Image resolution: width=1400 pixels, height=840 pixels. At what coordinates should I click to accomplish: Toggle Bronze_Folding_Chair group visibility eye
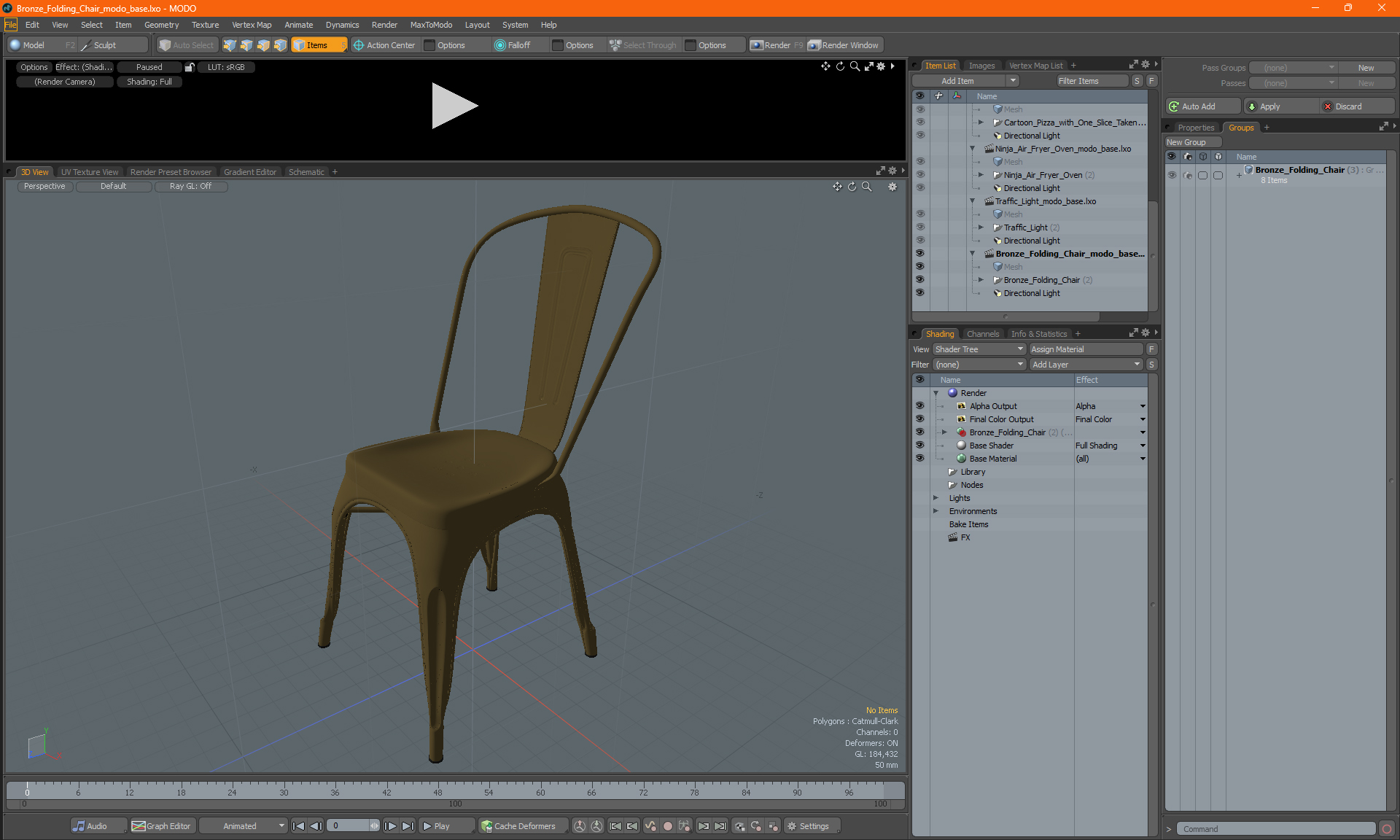1172,175
